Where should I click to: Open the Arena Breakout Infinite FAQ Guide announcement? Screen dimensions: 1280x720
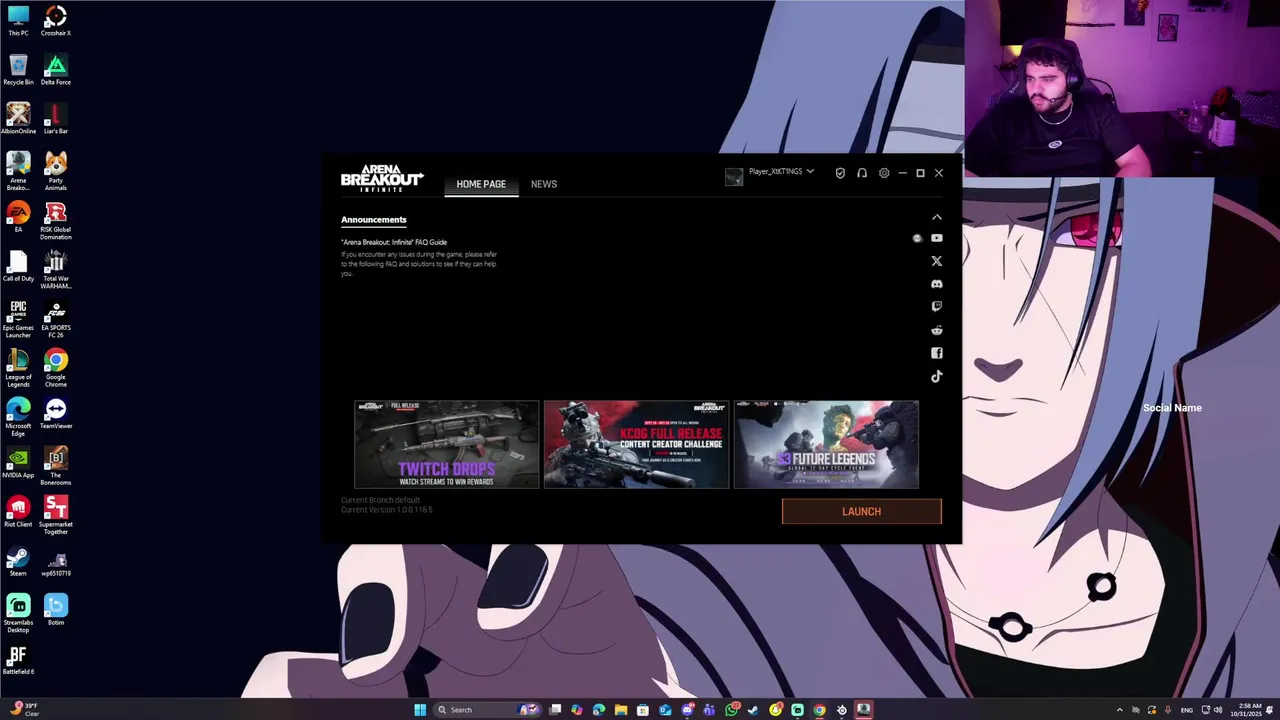pyautogui.click(x=394, y=242)
